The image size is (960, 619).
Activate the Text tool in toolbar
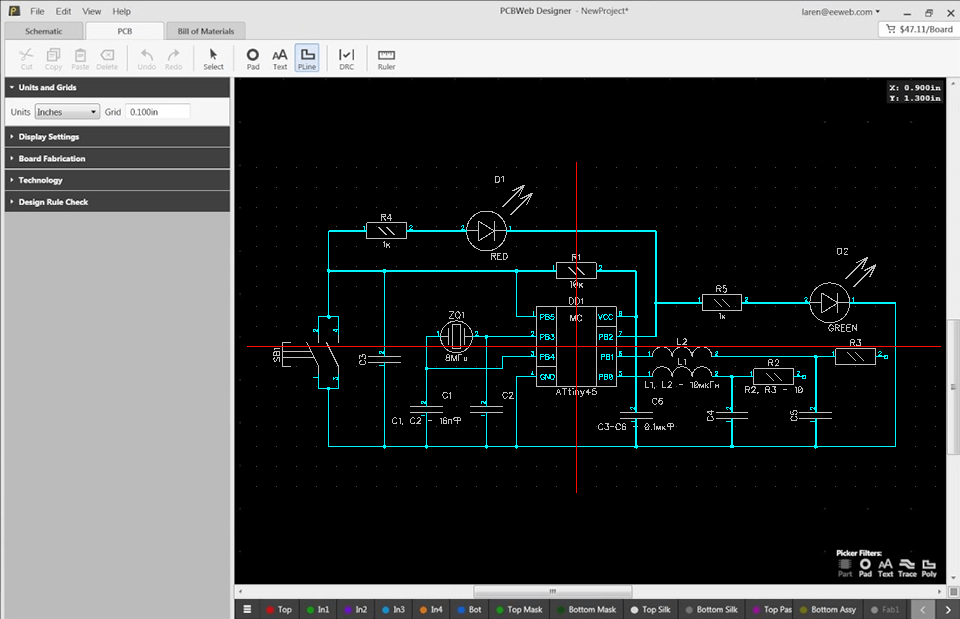coord(280,59)
